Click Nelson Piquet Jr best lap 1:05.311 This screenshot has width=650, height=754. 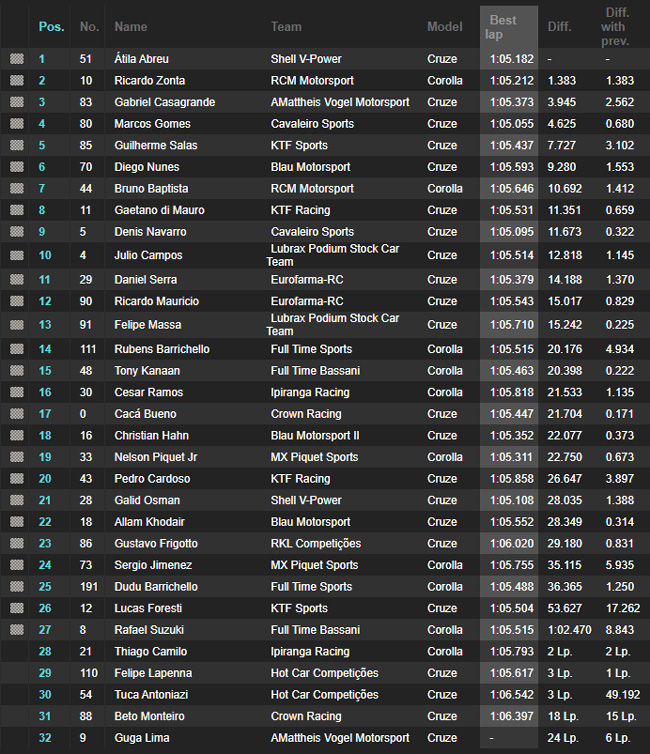tap(512, 457)
